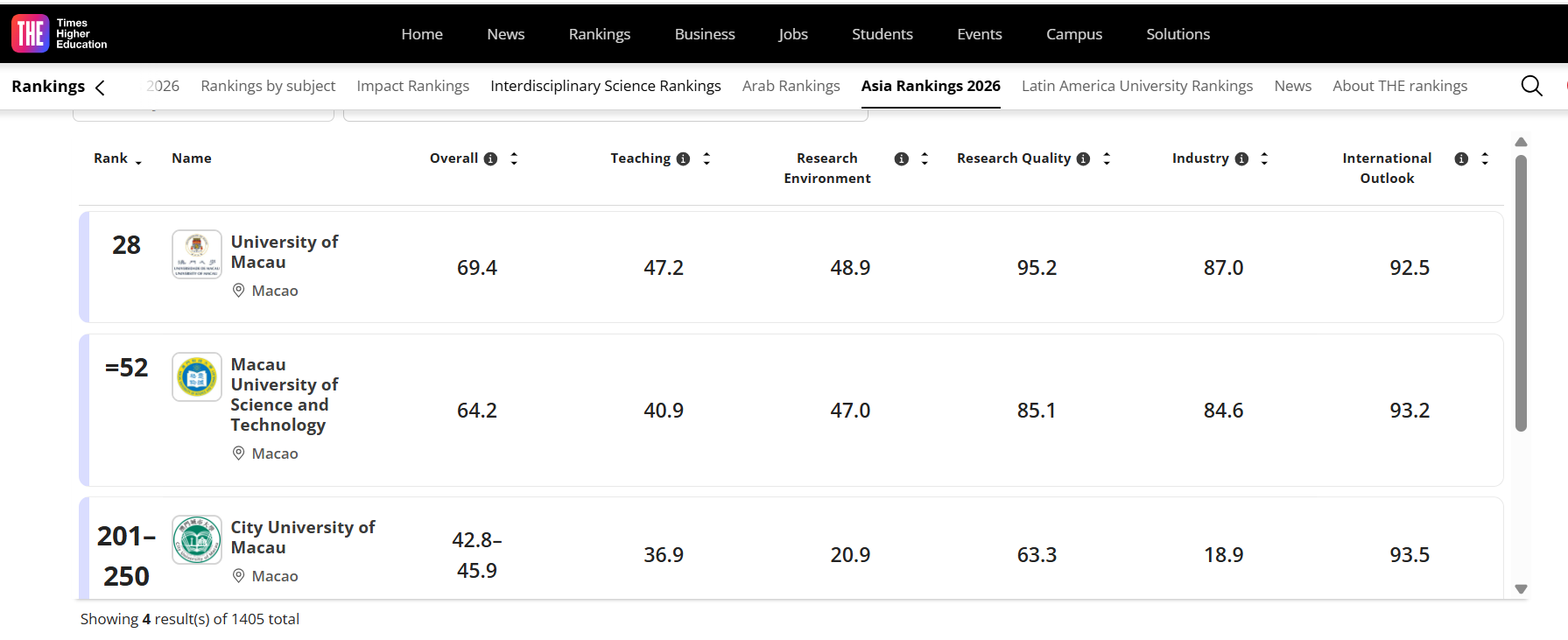
Task: Show Research Environment info icon
Action: tap(901, 158)
